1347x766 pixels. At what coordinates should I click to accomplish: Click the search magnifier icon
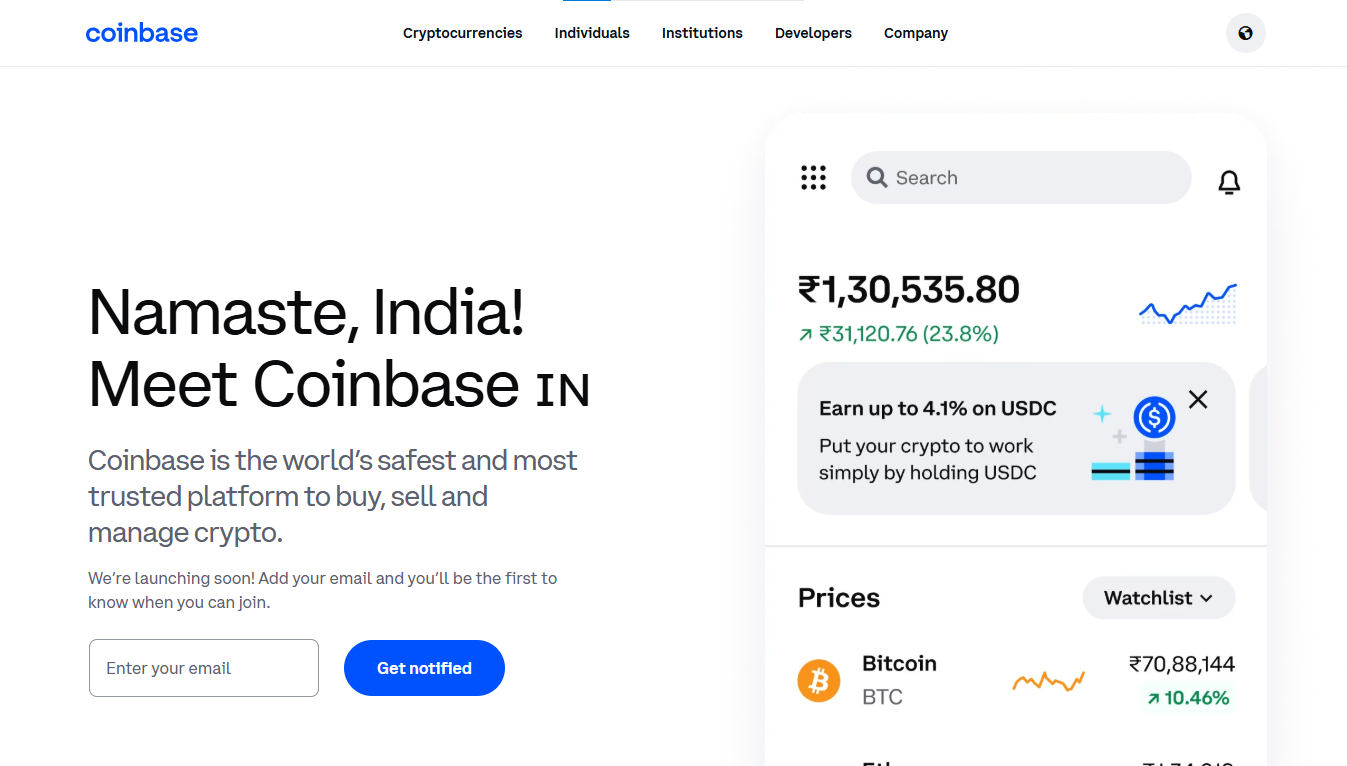point(877,177)
